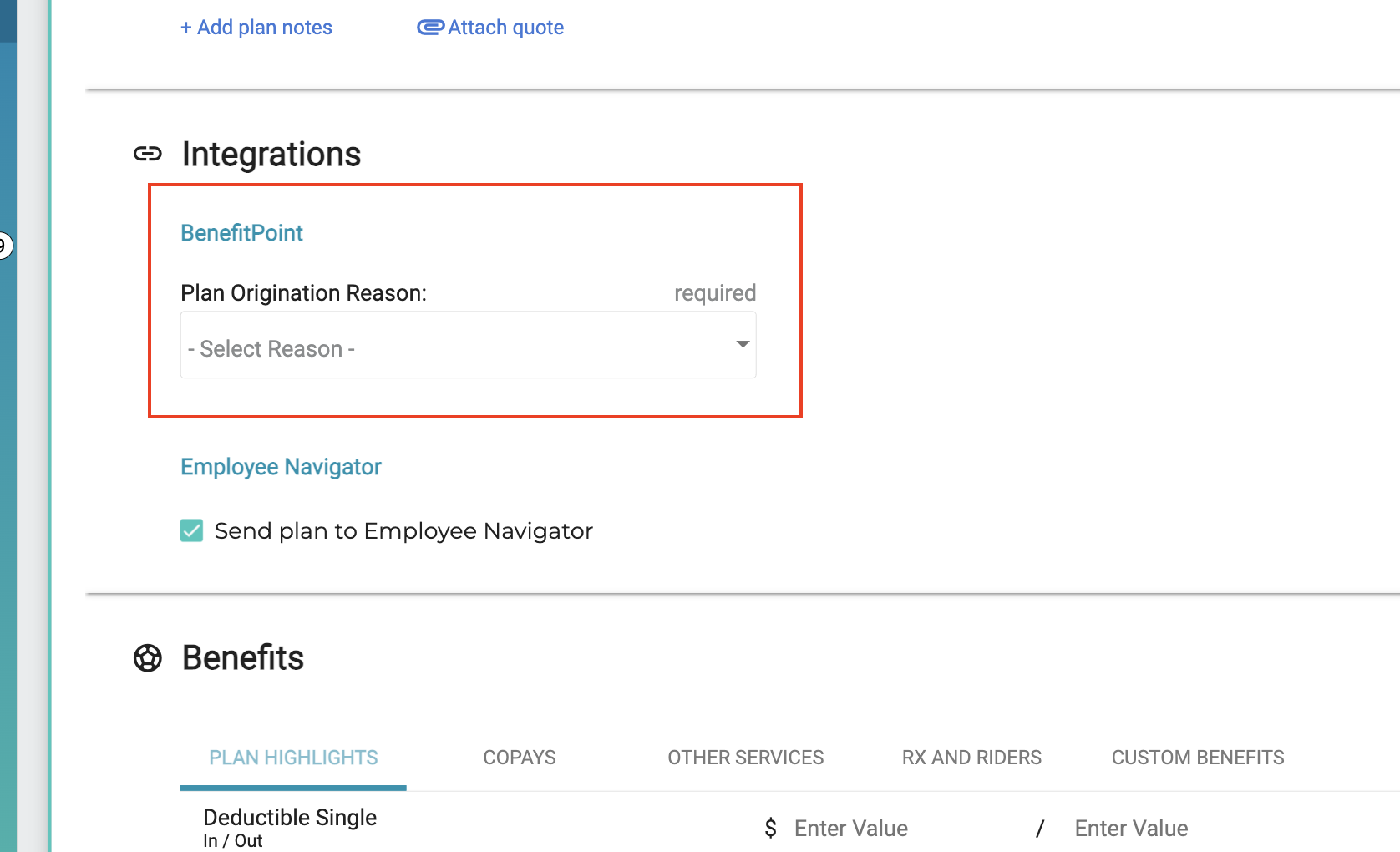Open the Employee Navigator link

click(x=281, y=467)
